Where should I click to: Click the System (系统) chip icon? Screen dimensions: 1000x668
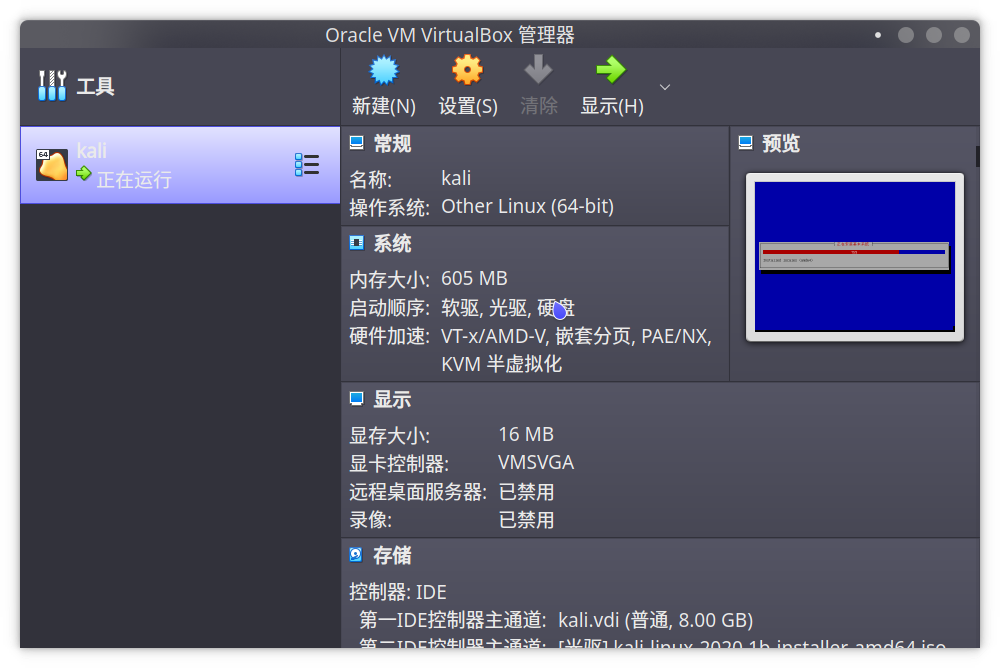pyautogui.click(x=357, y=242)
